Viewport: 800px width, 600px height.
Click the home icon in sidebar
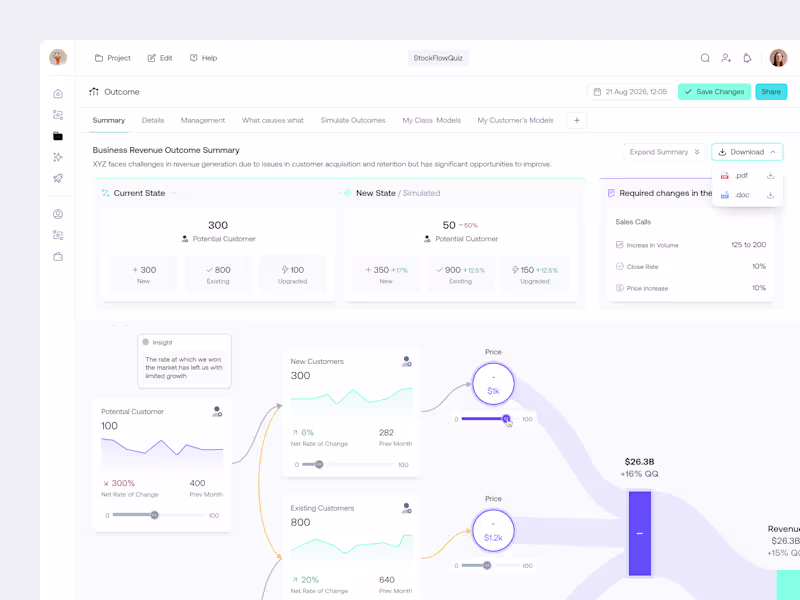[x=58, y=94]
